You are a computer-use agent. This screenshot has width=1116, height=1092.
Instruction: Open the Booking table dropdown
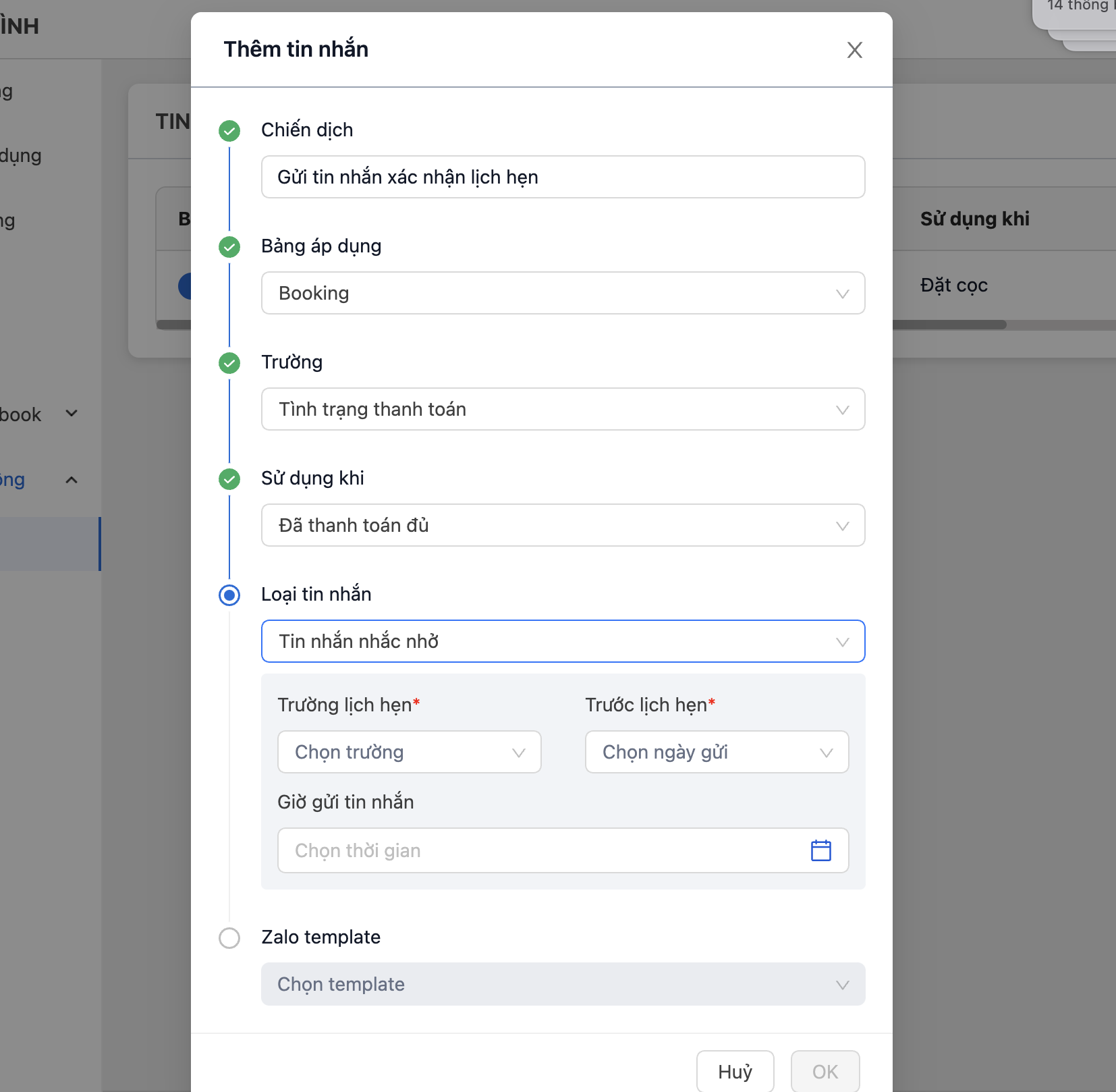tap(563, 293)
